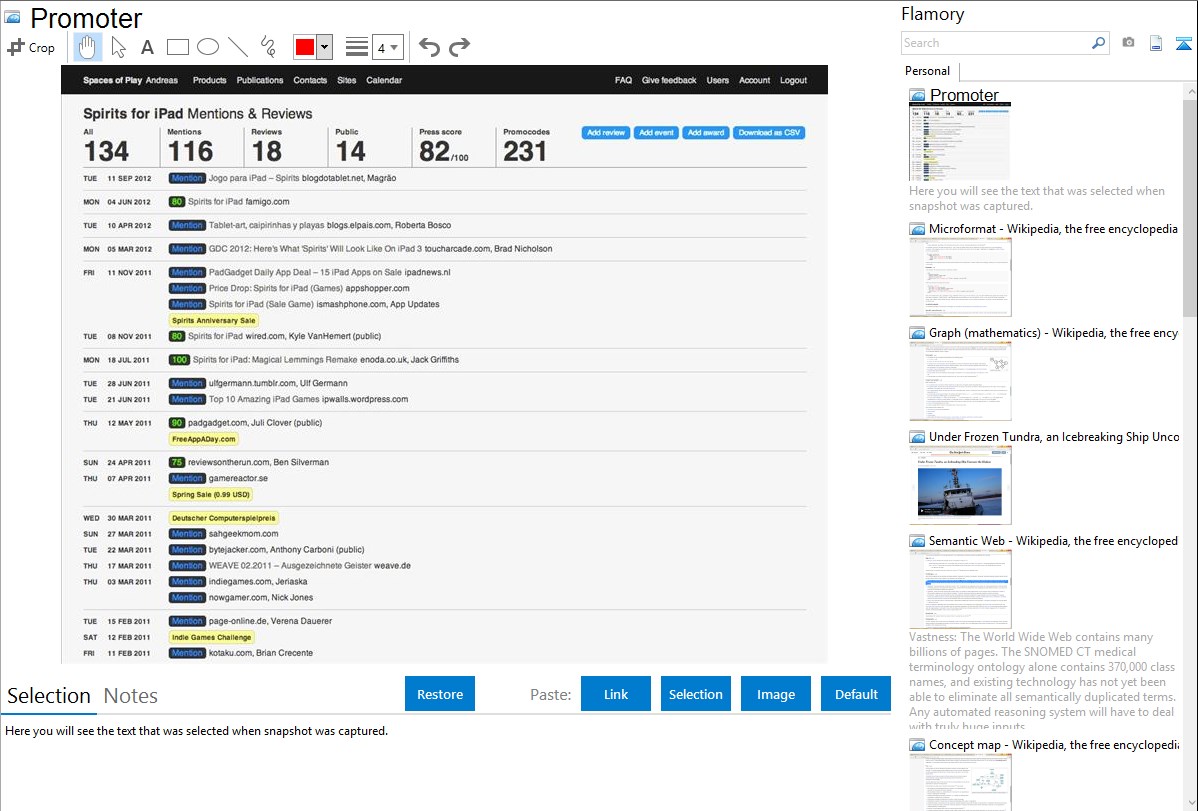Click the red color swatch

(x=305, y=47)
